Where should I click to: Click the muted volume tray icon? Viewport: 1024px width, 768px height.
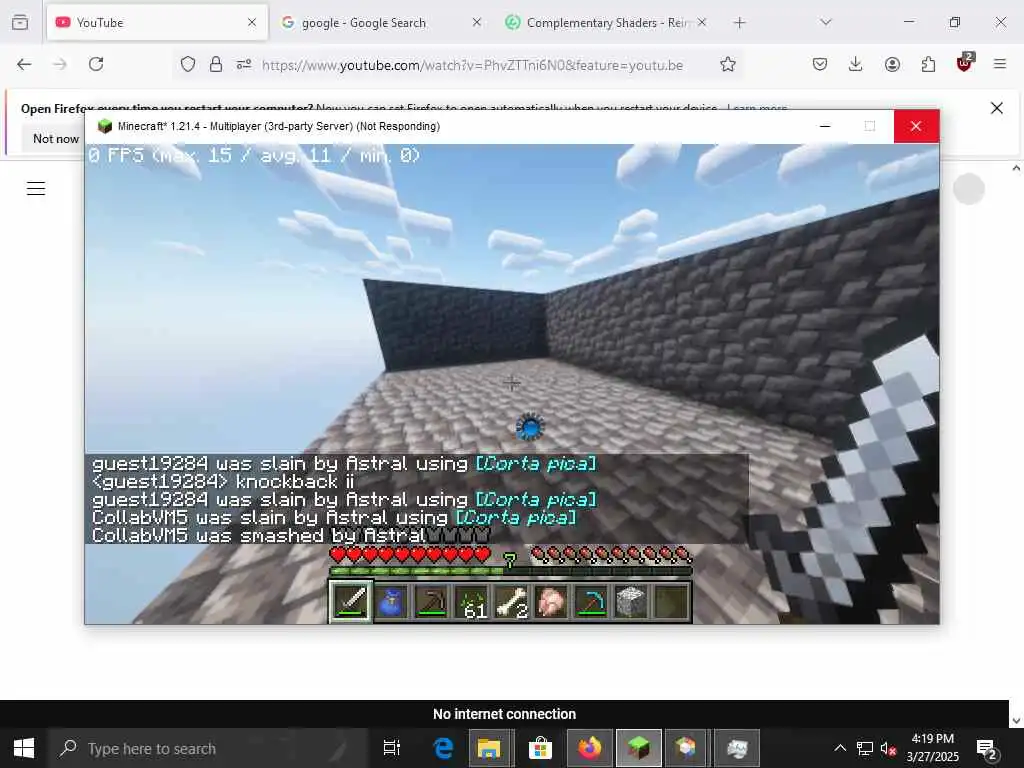point(888,748)
